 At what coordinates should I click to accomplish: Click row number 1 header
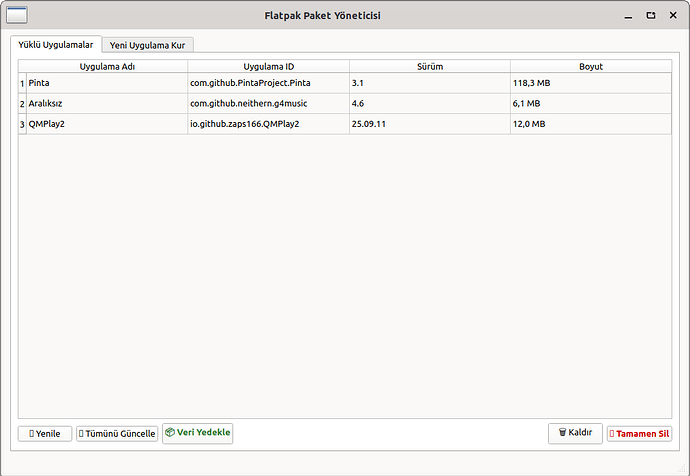pos(22,83)
